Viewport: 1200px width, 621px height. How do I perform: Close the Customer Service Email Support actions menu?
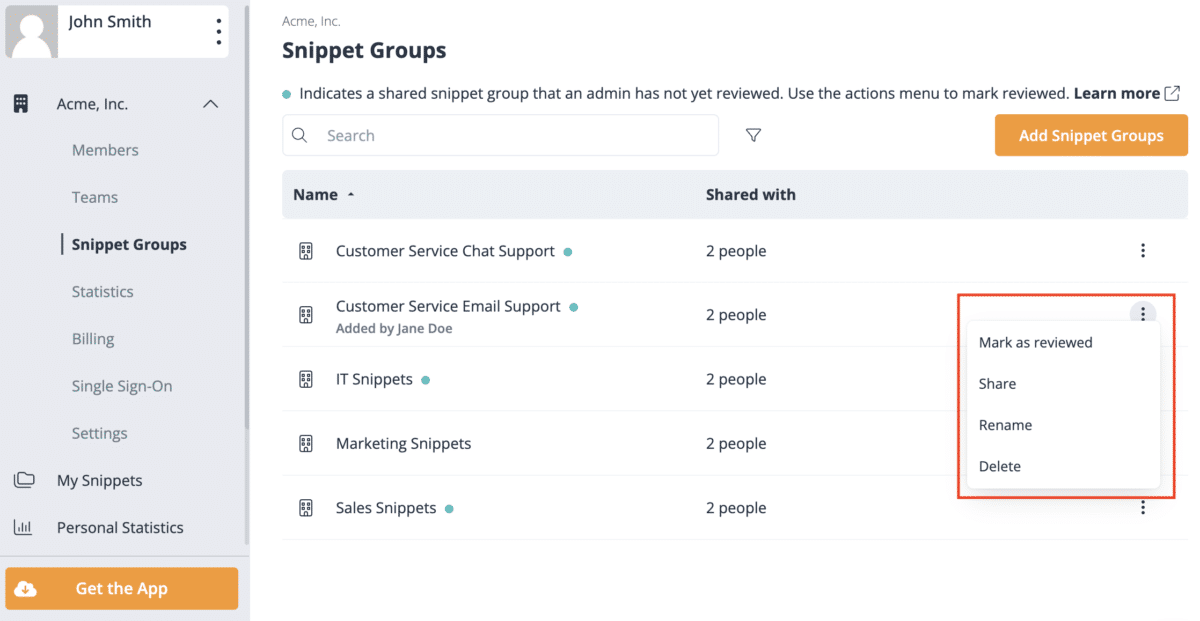1143,314
